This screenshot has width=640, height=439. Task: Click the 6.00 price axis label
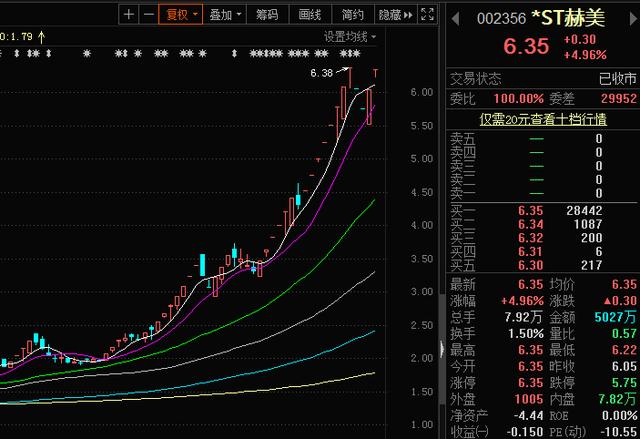[x=422, y=92]
